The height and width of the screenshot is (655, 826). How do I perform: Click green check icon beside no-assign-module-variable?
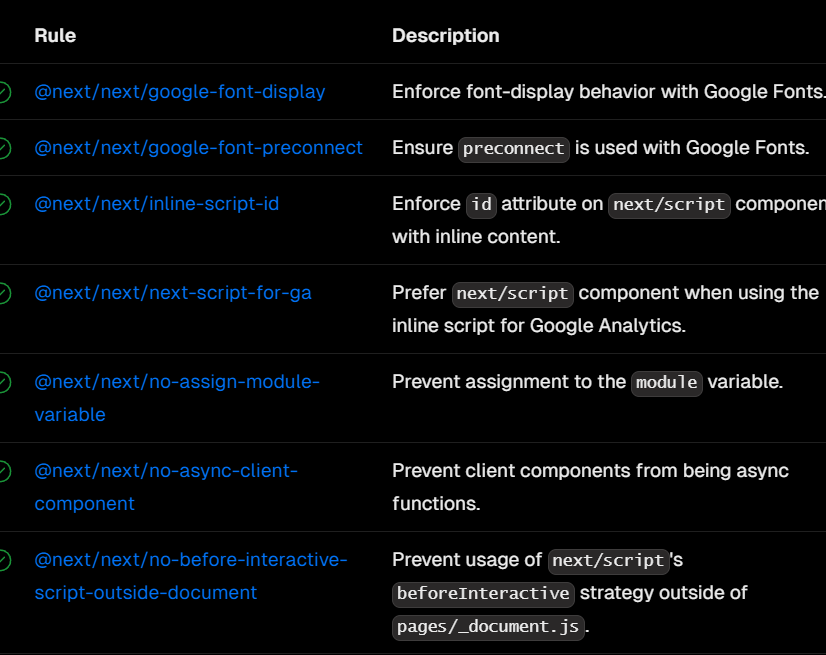pos(3,382)
